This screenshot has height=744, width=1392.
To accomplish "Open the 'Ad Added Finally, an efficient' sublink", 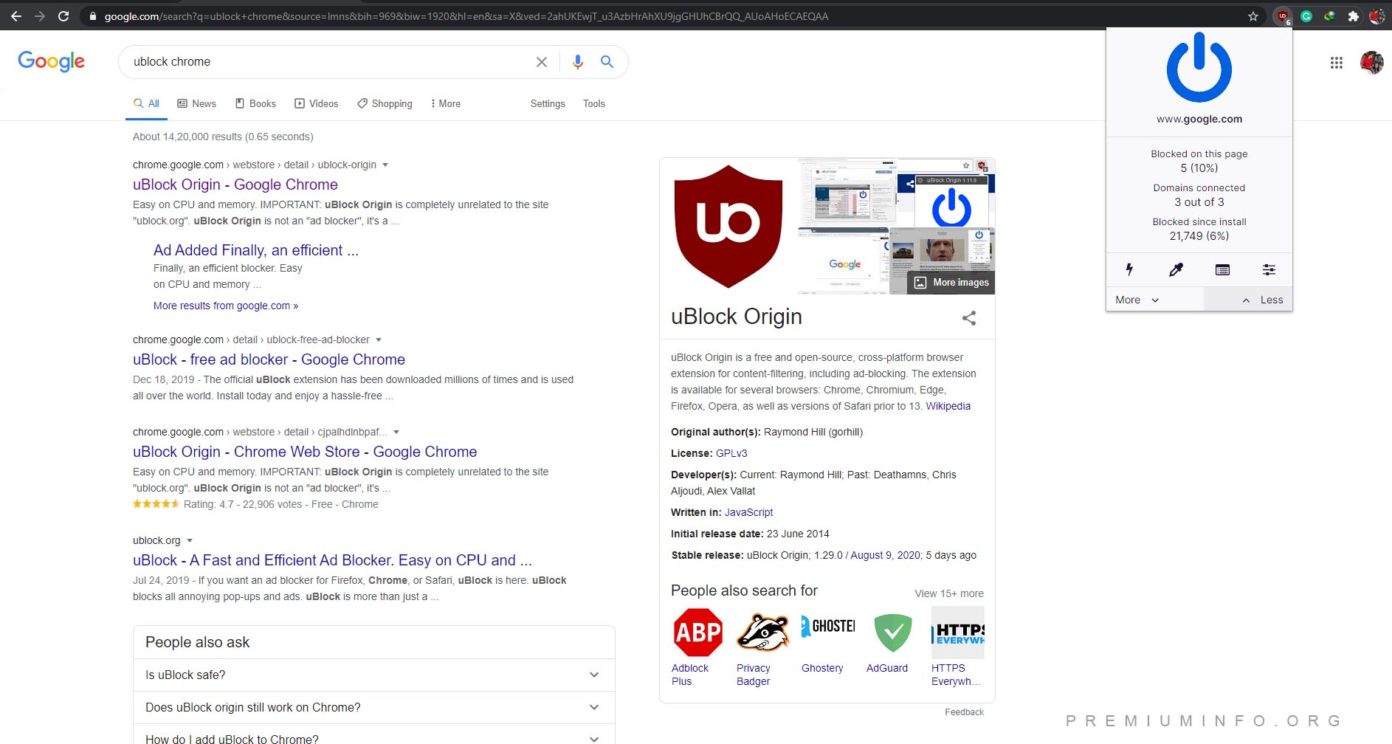I will [256, 250].
